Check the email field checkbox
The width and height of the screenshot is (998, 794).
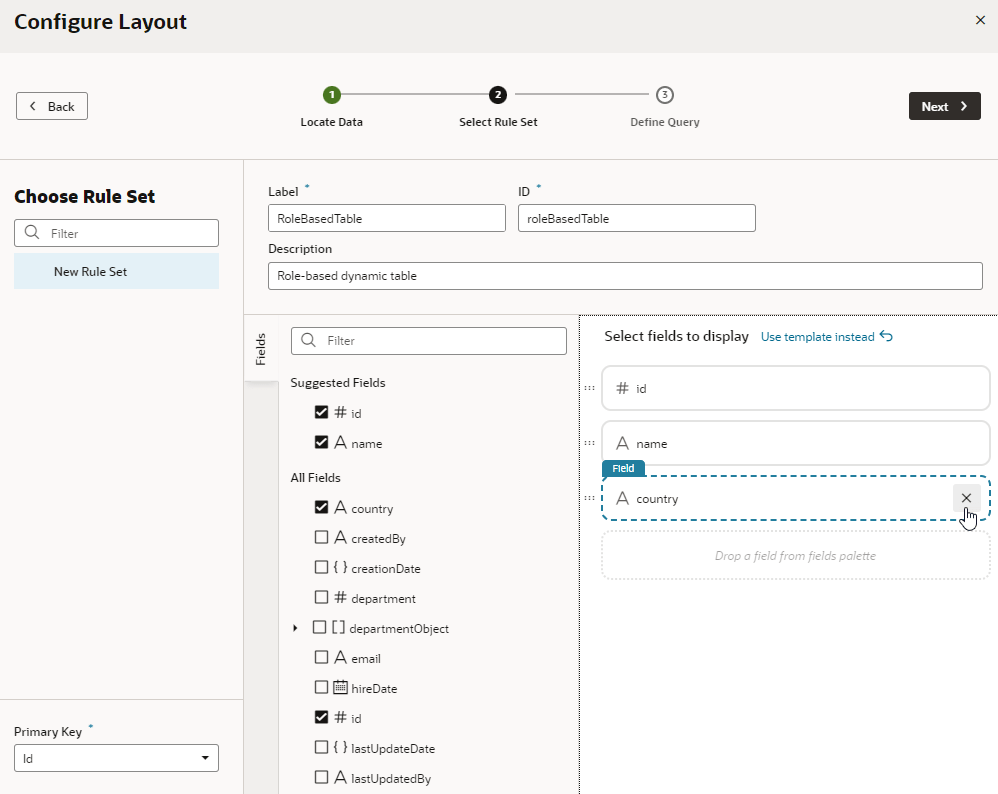point(321,656)
